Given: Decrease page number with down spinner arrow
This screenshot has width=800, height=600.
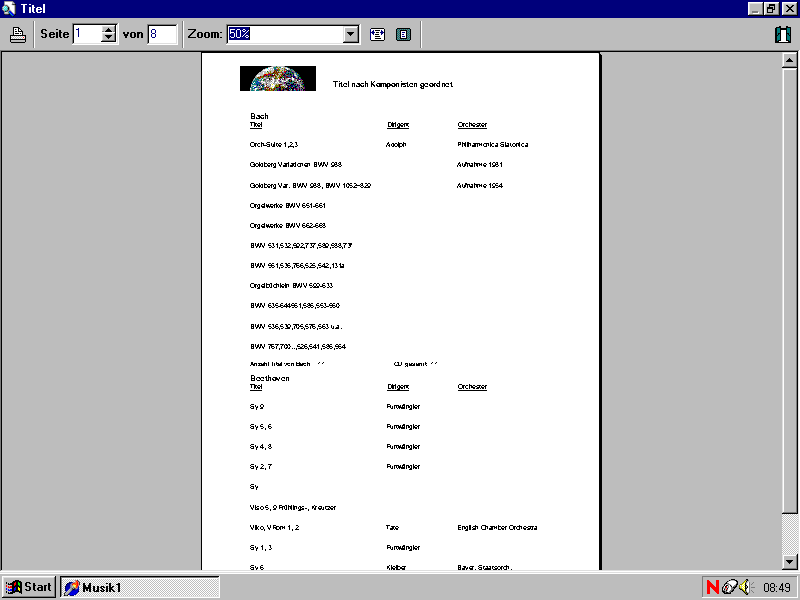Looking at the screenshot, I should pyautogui.click(x=109, y=39).
